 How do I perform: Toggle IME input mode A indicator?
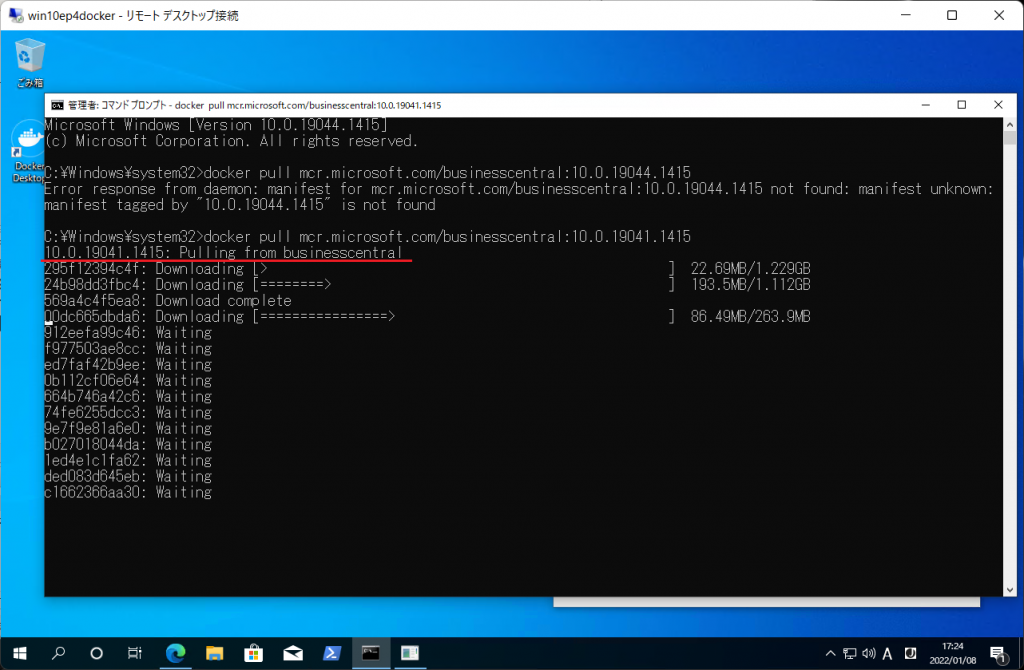click(x=888, y=654)
